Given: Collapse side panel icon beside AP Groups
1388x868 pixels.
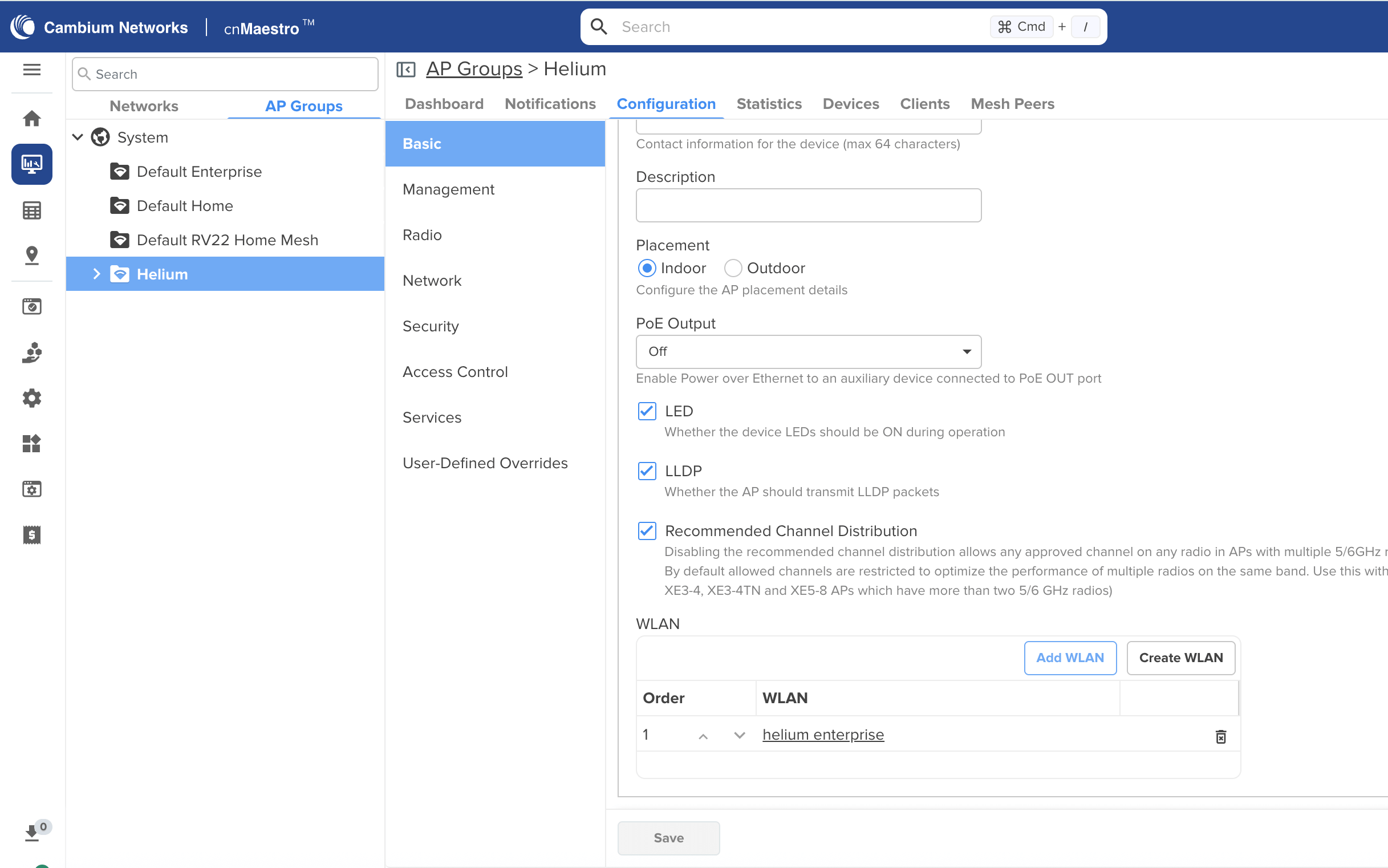Looking at the screenshot, I should 406,70.
